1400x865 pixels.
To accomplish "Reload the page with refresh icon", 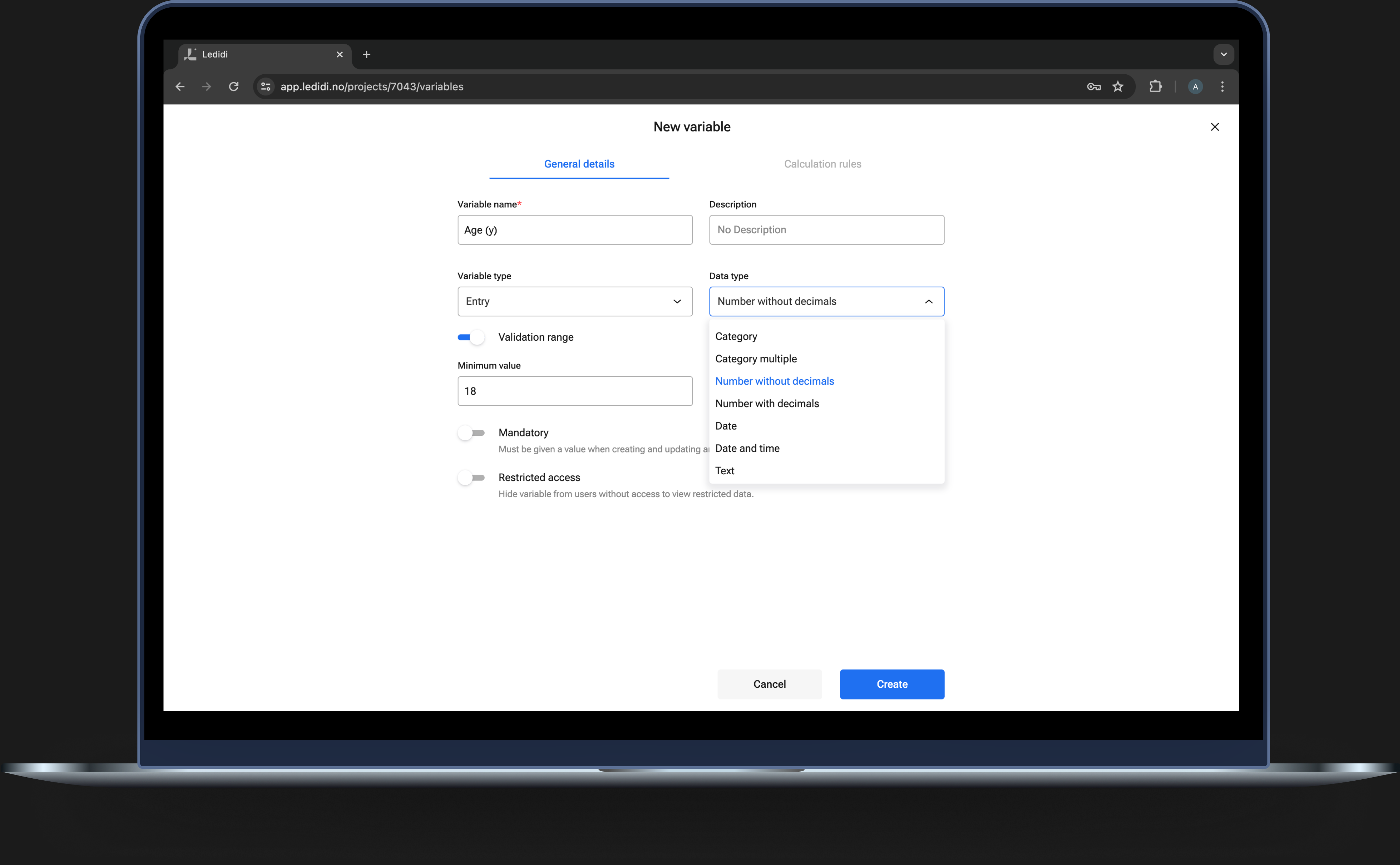I will (x=234, y=86).
